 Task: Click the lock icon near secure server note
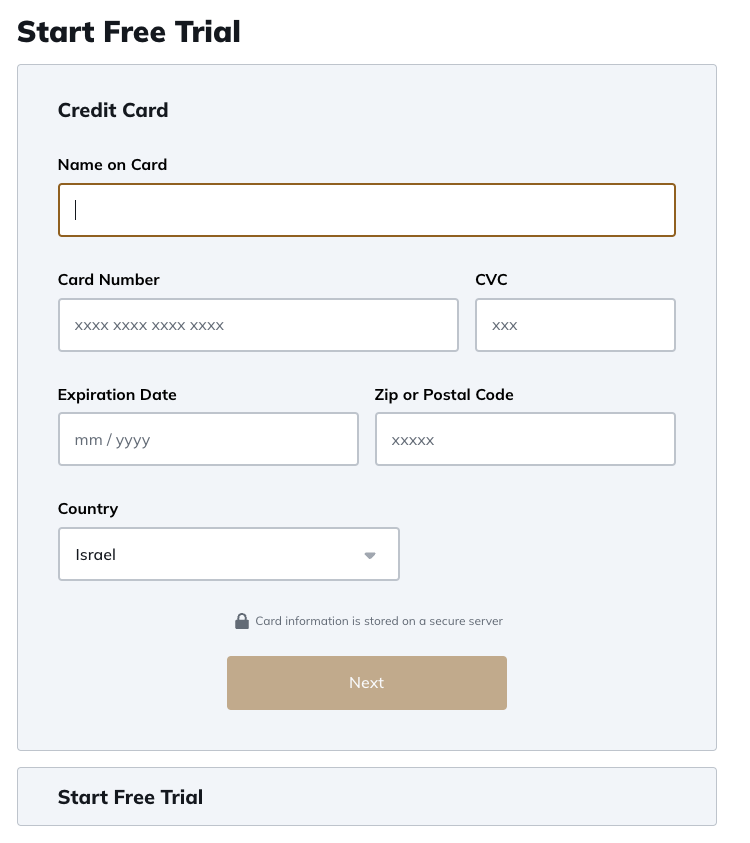(x=241, y=621)
